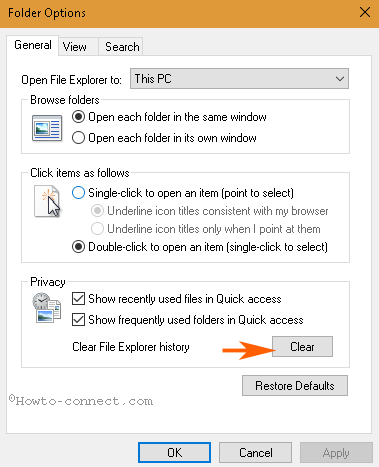This screenshot has height=467, width=379.
Task: Click the Cancel button
Action: (255, 452)
